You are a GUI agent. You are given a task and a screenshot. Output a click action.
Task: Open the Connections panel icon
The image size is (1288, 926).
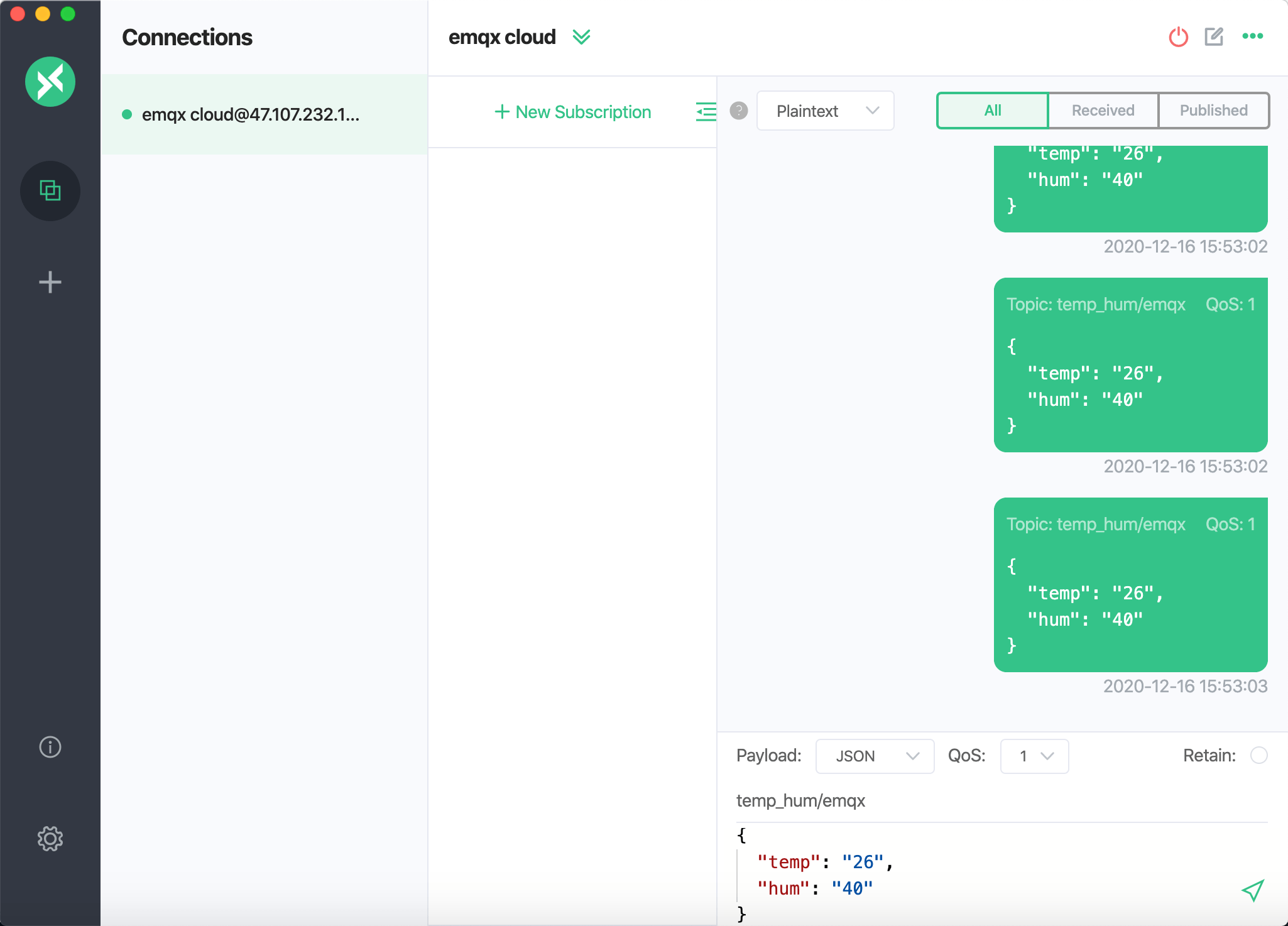pos(50,190)
